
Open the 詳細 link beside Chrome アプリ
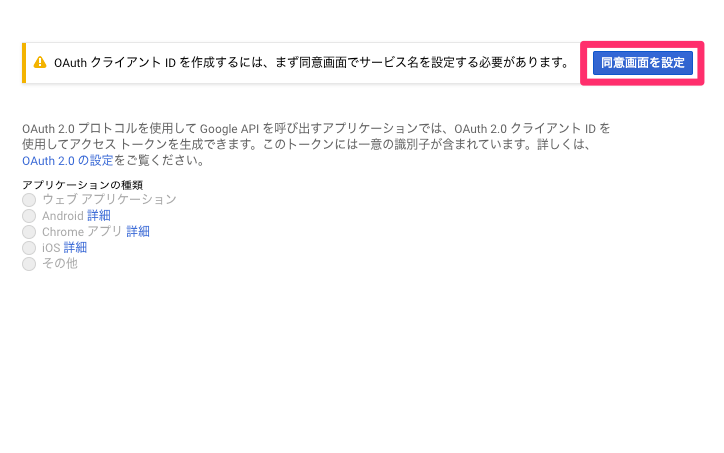coord(138,231)
